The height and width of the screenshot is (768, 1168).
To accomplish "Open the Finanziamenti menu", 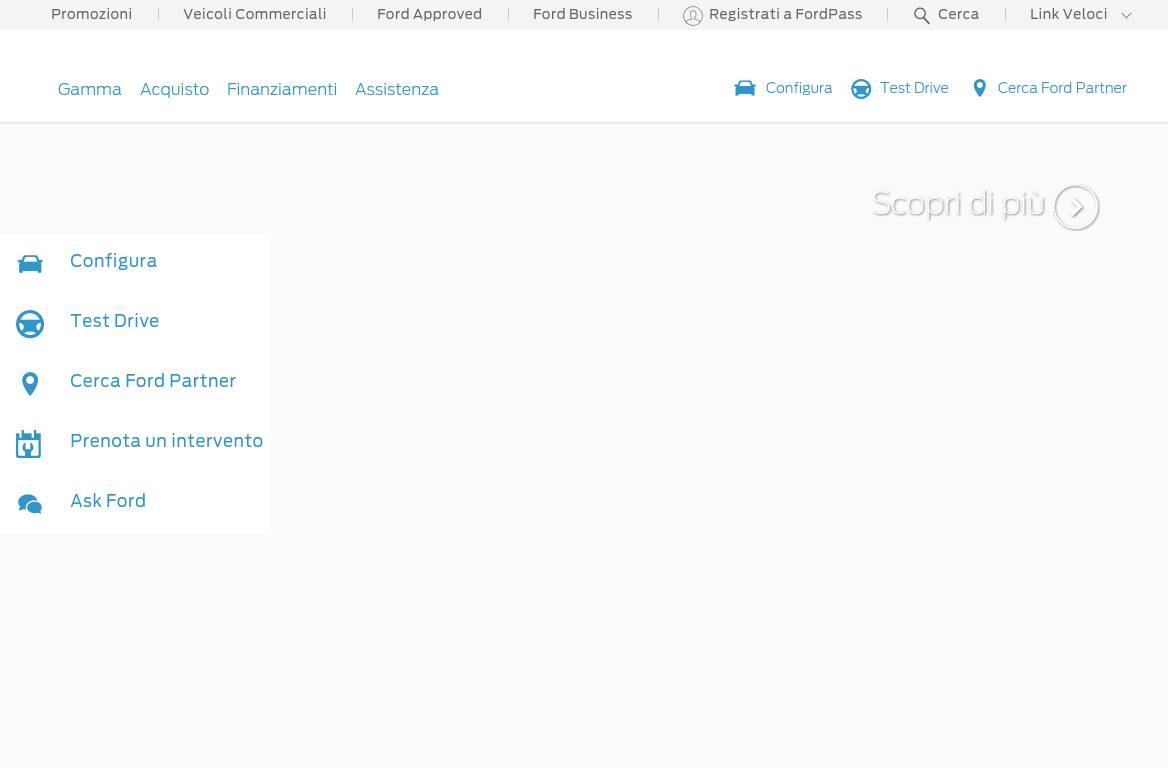I will (x=282, y=90).
